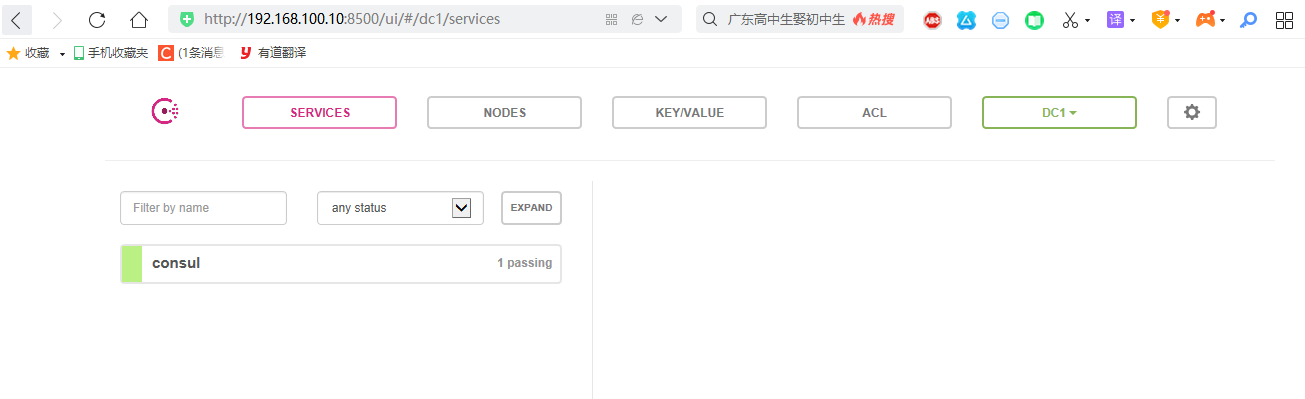The image size is (1305, 399).
Task: Focus the Filter by name field
Action: pyautogui.click(x=203, y=208)
